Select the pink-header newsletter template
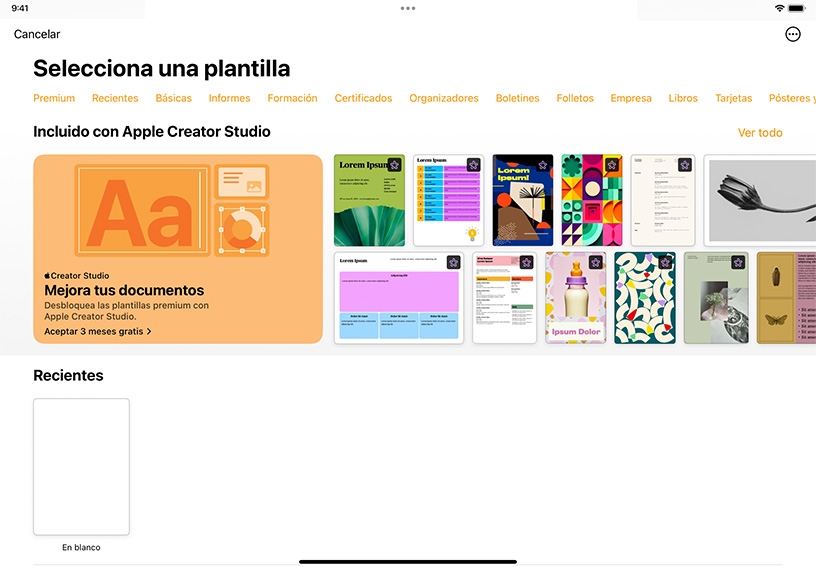816x567 pixels. click(x=504, y=298)
